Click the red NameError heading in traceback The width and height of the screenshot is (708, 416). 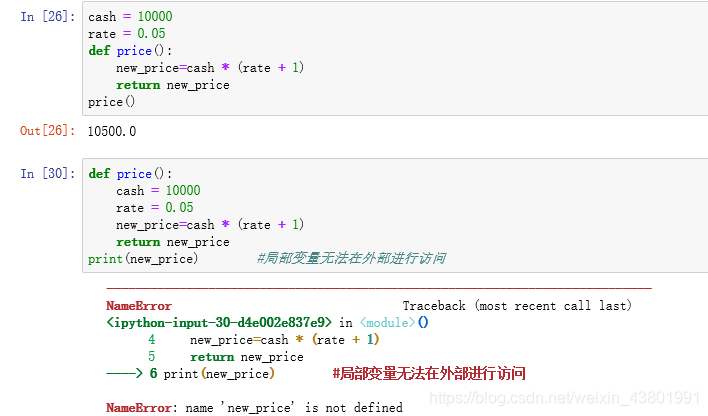click(139, 306)
